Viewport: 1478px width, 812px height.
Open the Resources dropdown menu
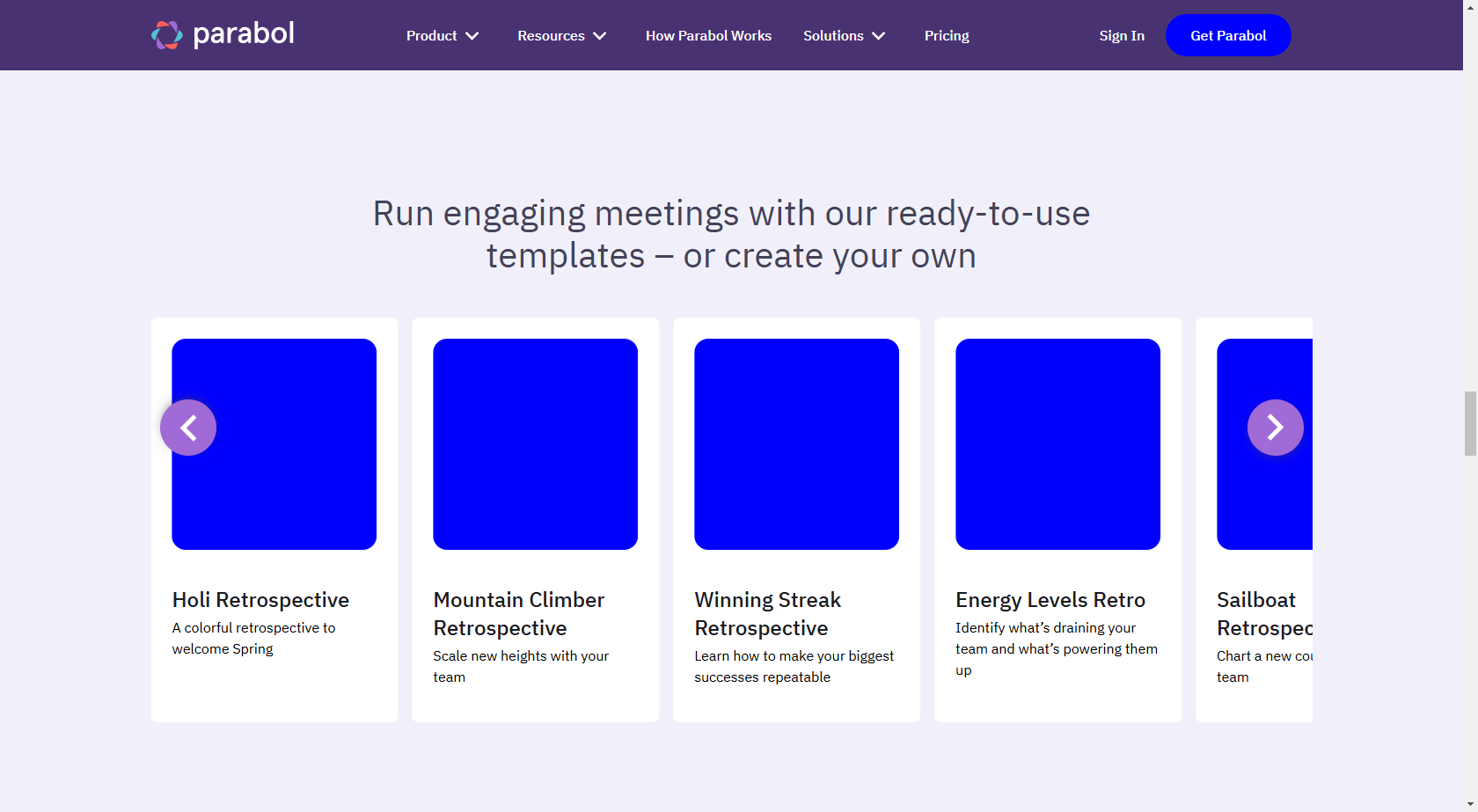[x=561, y=36]
